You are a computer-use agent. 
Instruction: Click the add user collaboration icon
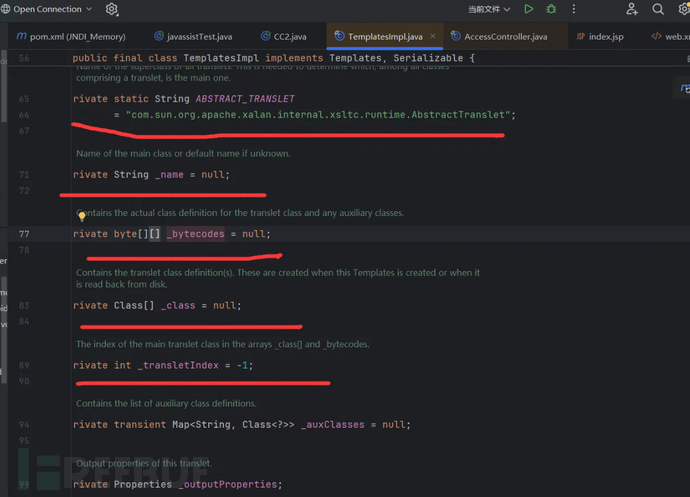[x=631, y=9]
